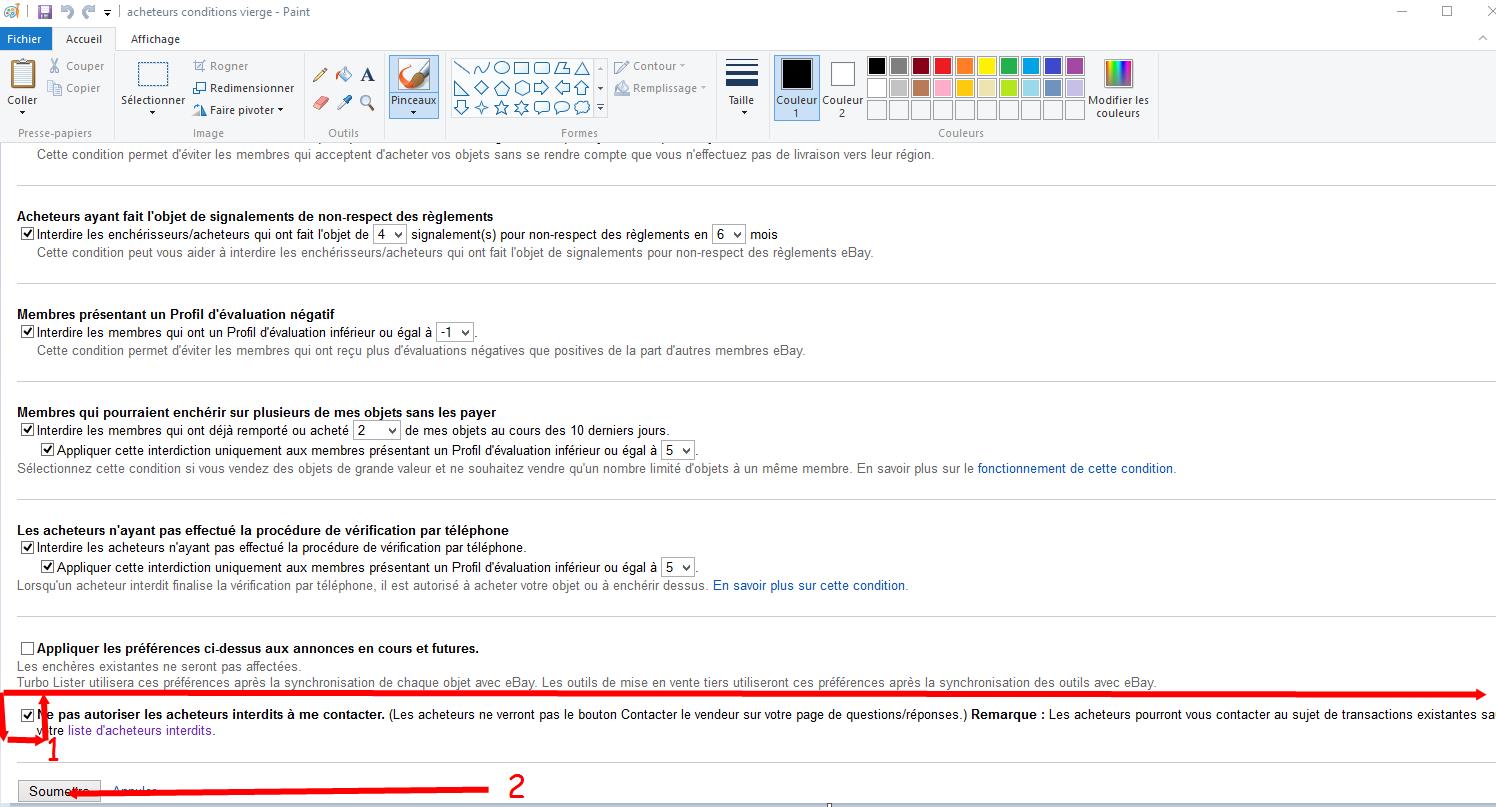Select the Eraser tool
1496x807 pixels.
point(320,102)
